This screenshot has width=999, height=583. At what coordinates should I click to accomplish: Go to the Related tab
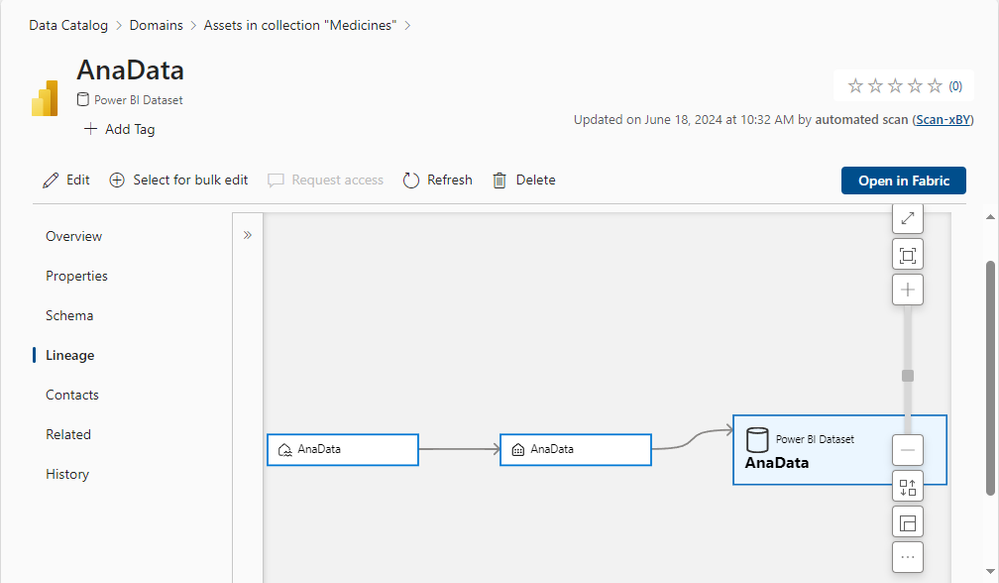pos(68,435)
